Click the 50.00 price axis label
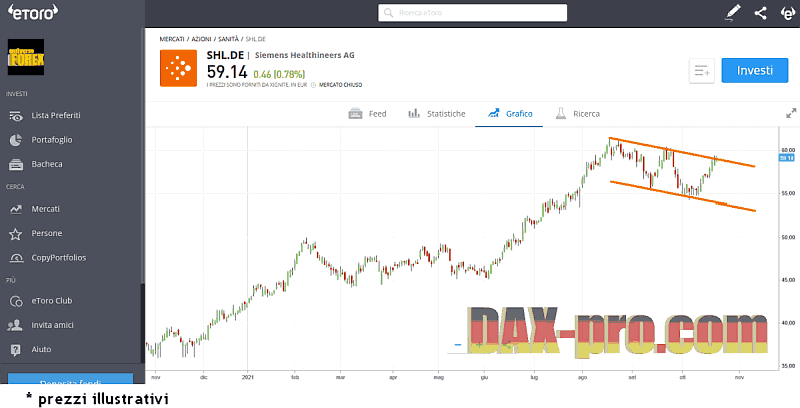This screenshot has height=408, width=800. pyautogui.click(x=788, y=237)
